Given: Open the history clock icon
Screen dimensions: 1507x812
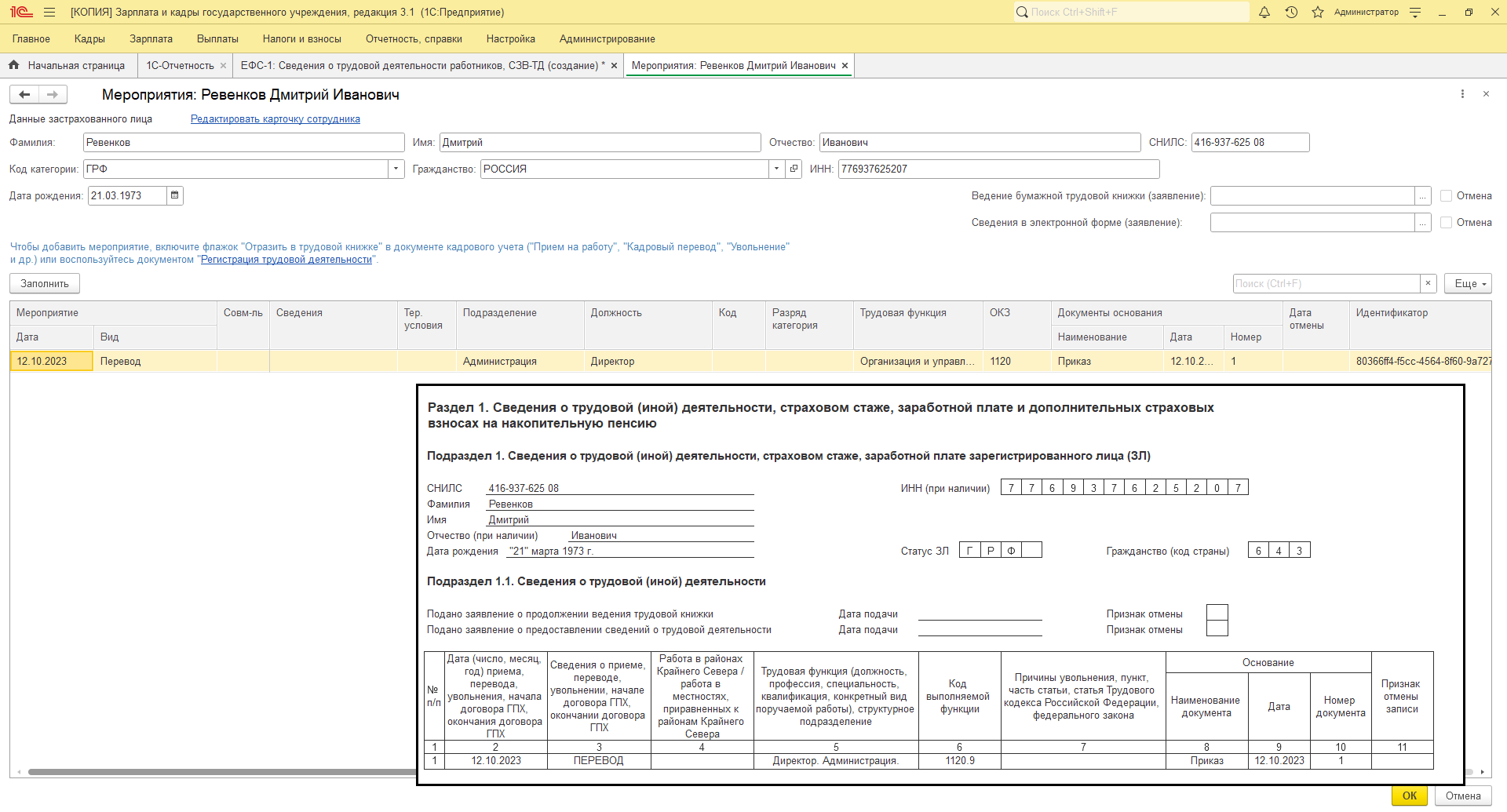Looking at the screenshot, I should coord(1291,13).
